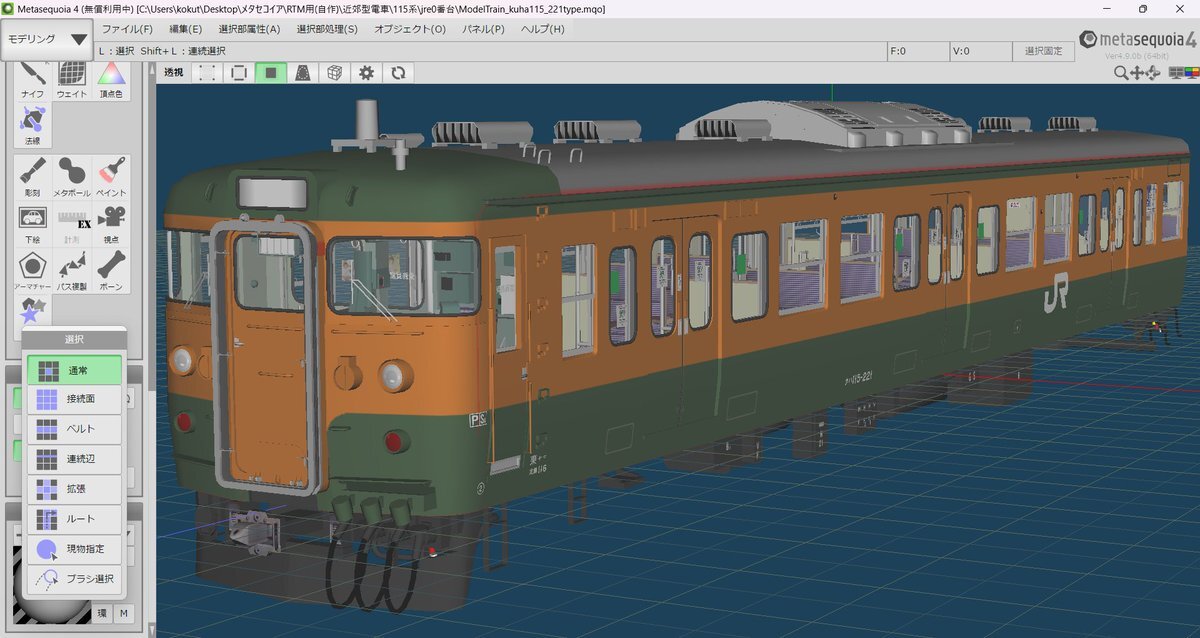The width and height of the screenshot is (1200, 638).
Task: Select the ペイント (Paint) tool
Action: (x=111, y=176)
